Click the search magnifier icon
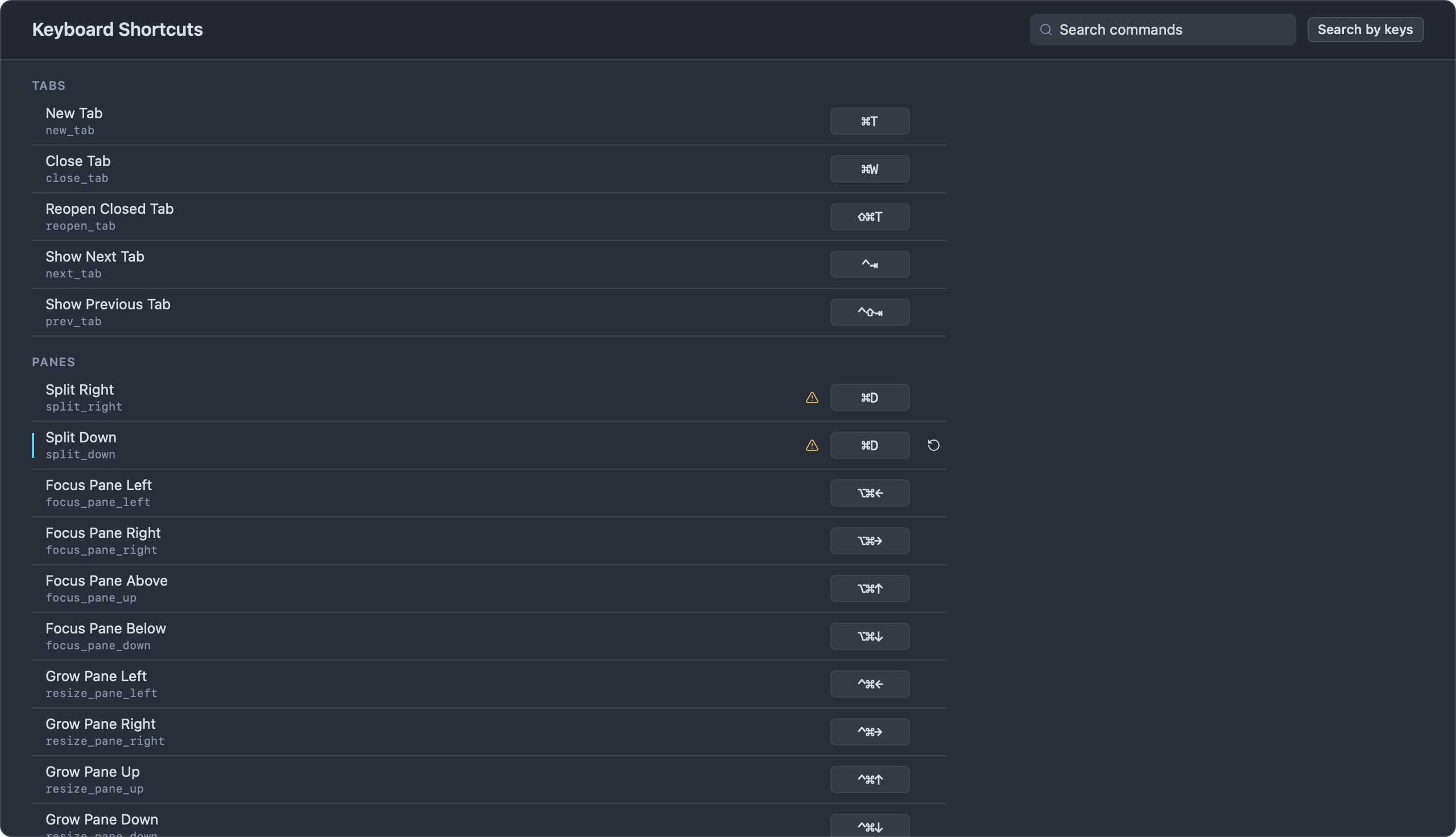This screenshot has height=837, width=1456. pyautogui.click(x=1045, y=30)
